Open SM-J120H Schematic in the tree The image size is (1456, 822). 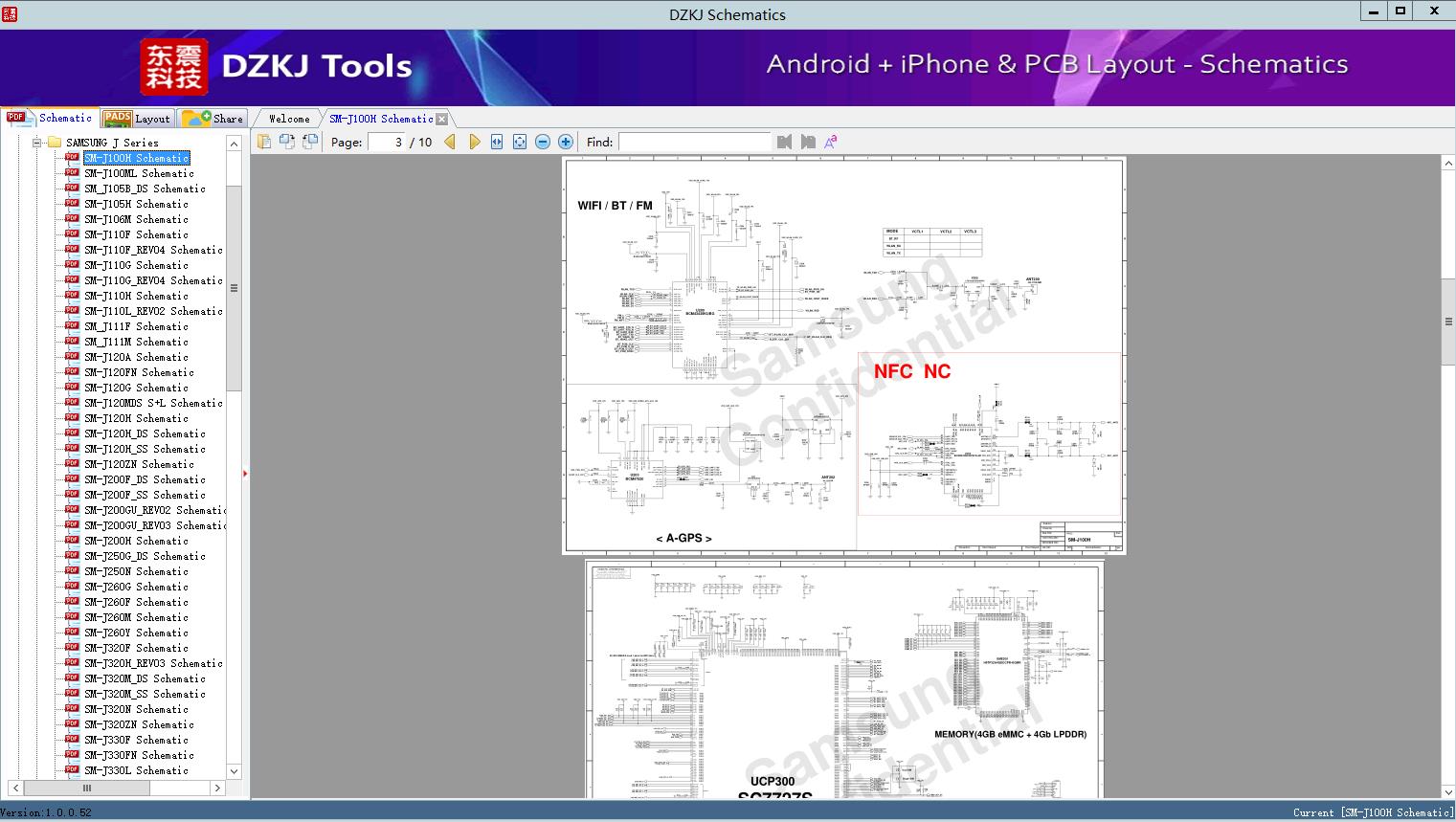click(x=136, y=418)
